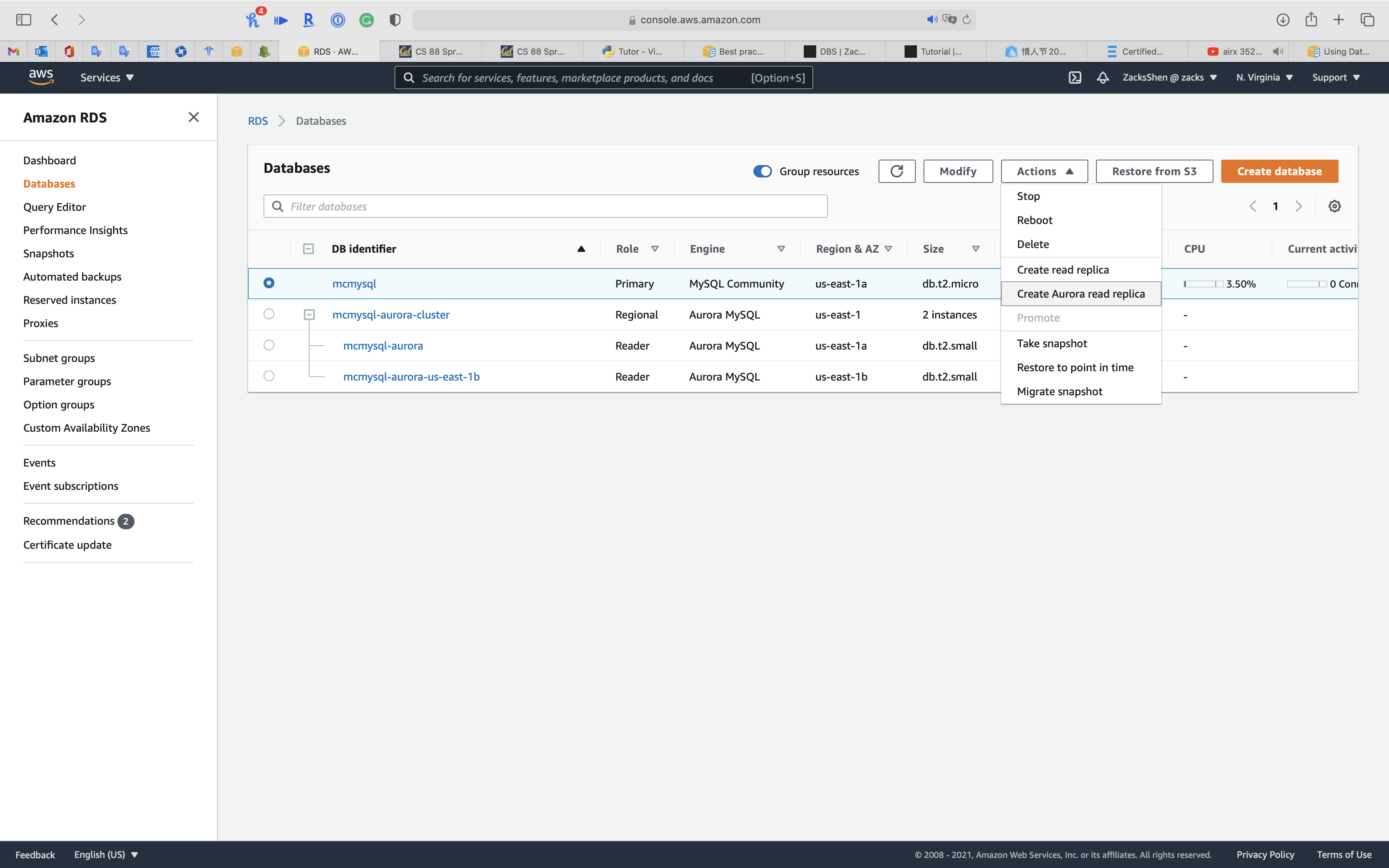Image resolution: width=1389 pixels, height=868 pixels.
Task: Click the AWS logo home icon
Action: tap(41, 77)
